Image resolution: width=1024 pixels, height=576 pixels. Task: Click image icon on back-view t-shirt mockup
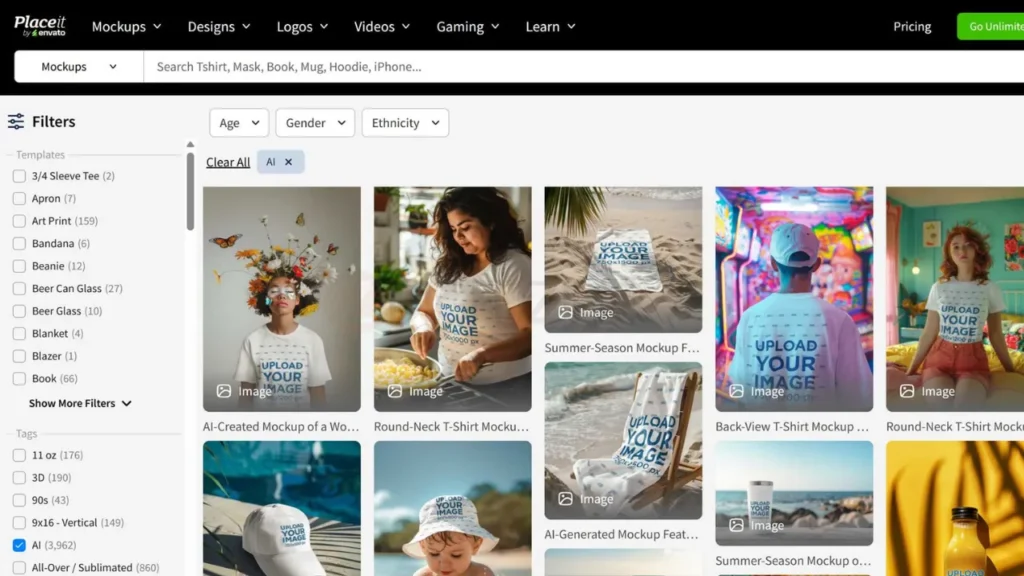tap(737, 391)
